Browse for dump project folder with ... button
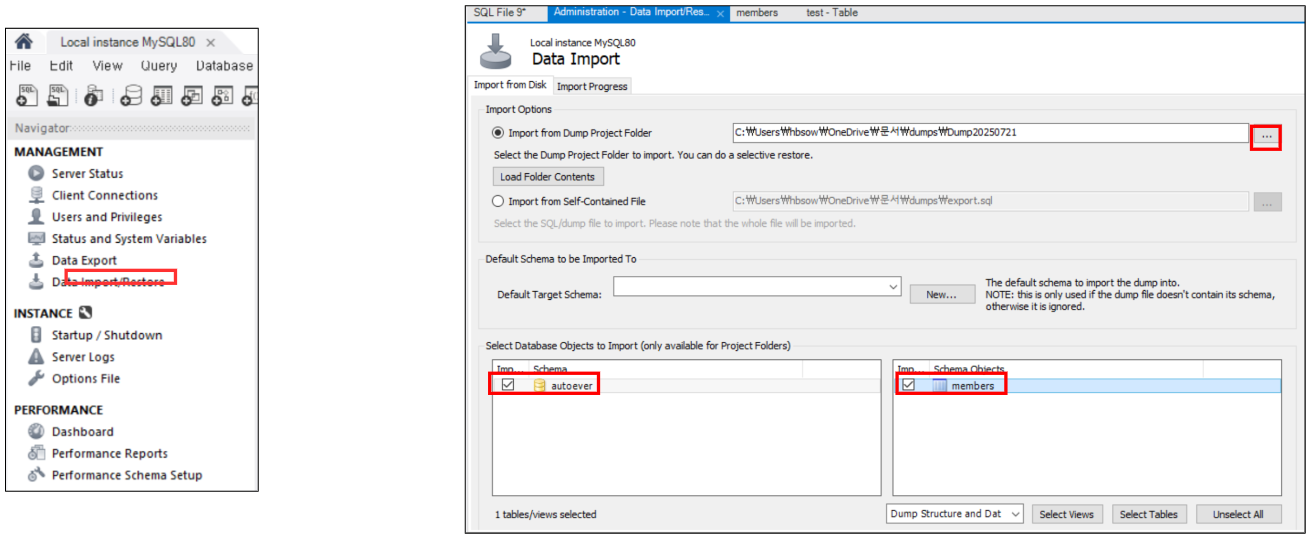This screenshot has width=1309, height=540. (x=1266, y=136)
